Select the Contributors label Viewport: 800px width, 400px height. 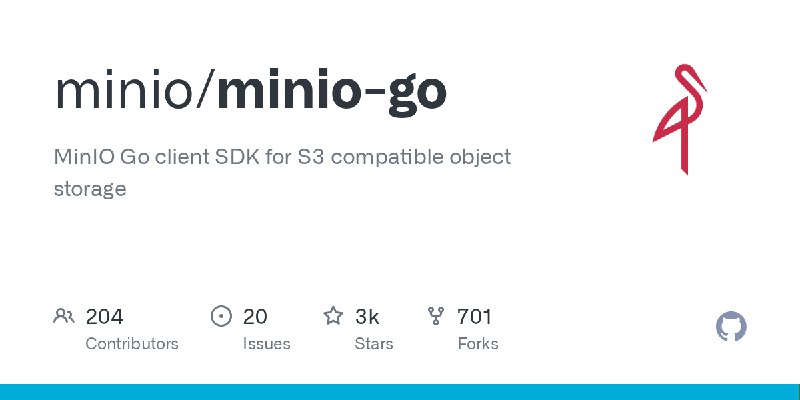point(132,343)
